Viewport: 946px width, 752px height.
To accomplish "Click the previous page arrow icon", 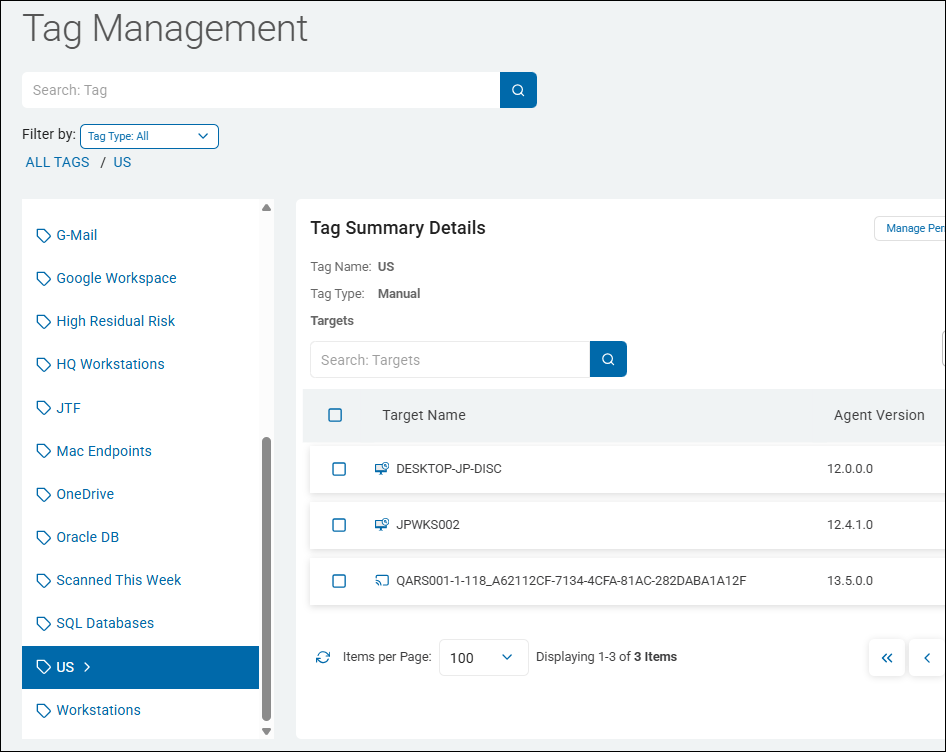I will tap(927, 658).
